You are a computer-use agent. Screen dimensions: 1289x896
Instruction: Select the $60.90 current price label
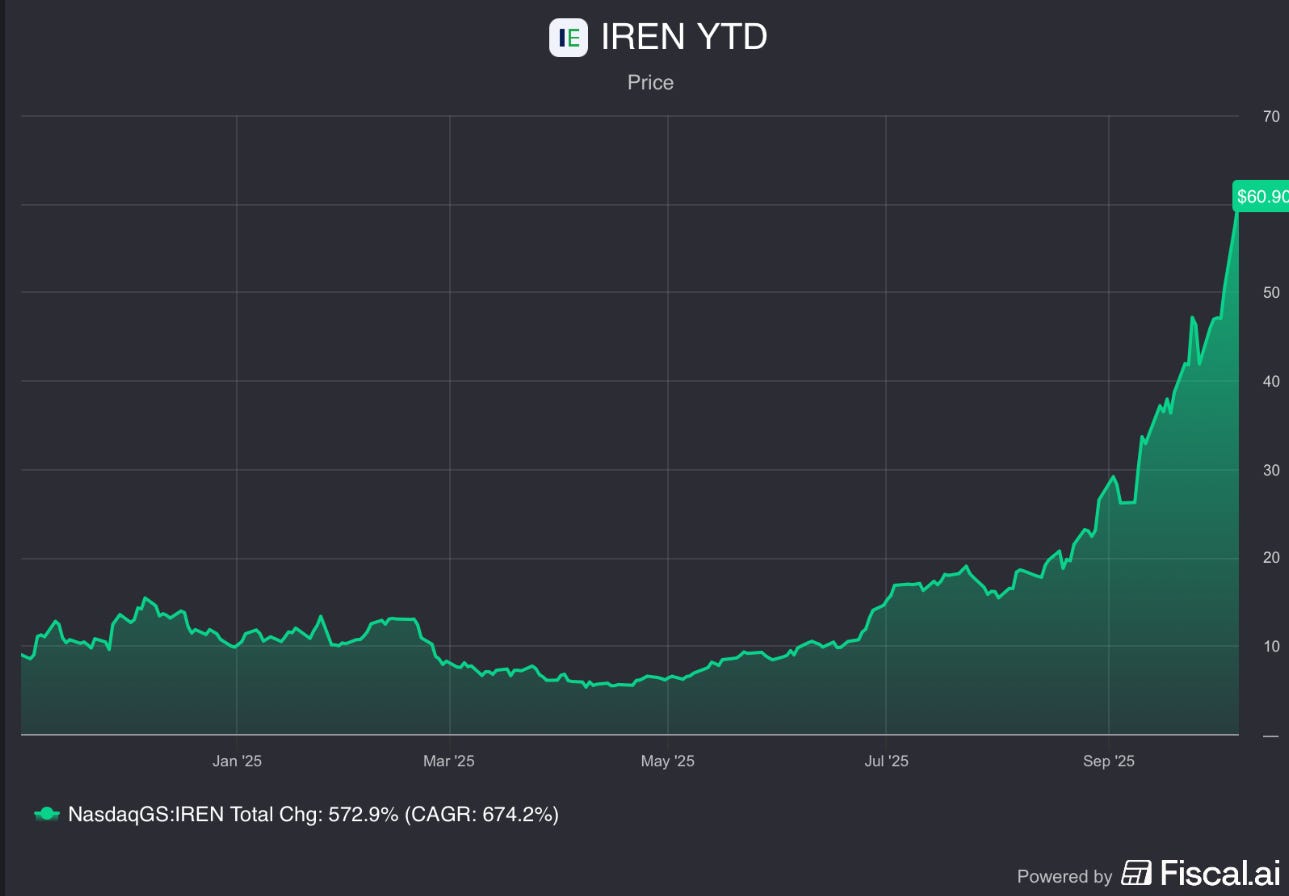click(1261, 196)
